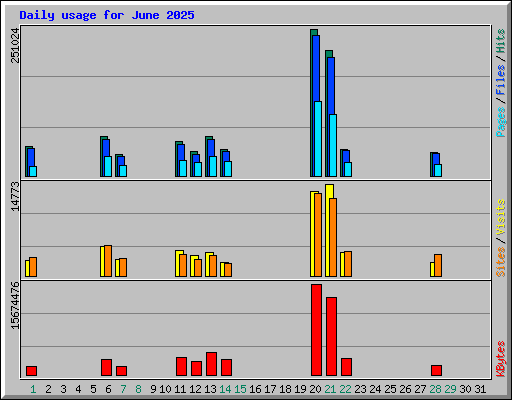Click the day 28 cyan pages bar
Screen dimensions: 512x400
(x=438, y=170)
